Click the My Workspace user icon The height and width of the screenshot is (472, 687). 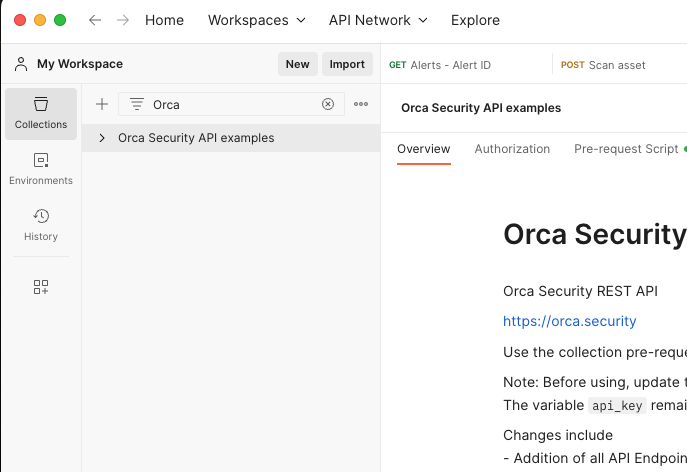pos(21,64)
